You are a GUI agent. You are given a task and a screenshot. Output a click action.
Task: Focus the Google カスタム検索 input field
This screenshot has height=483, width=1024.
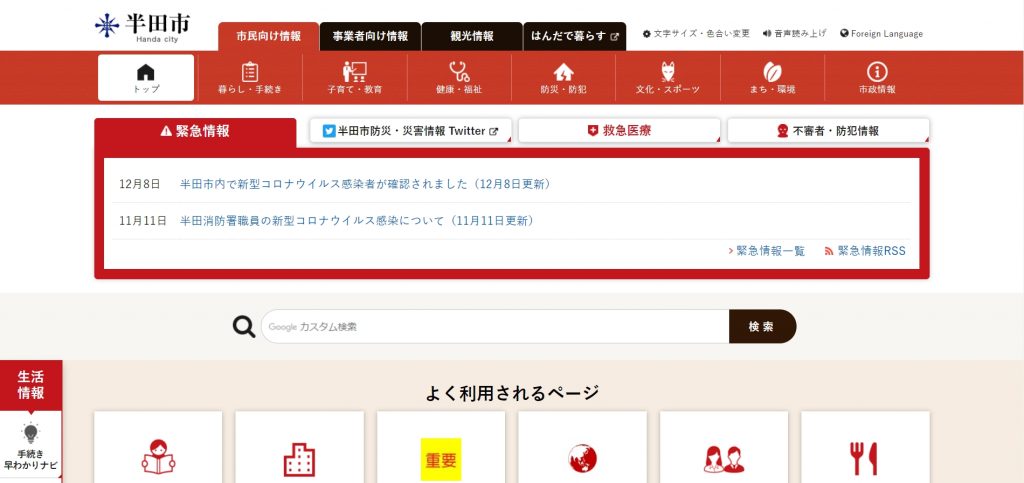tap(495, 326)
